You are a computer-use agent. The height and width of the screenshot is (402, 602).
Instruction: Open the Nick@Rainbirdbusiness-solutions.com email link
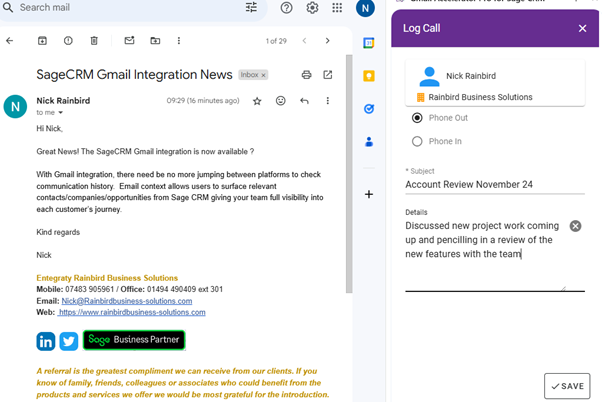pyautogui.click(x=127, y=301)
